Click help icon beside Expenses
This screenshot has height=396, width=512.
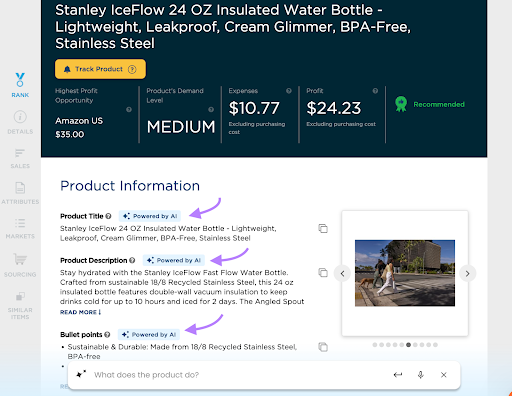pyautogui.click(x=289, y=91)
